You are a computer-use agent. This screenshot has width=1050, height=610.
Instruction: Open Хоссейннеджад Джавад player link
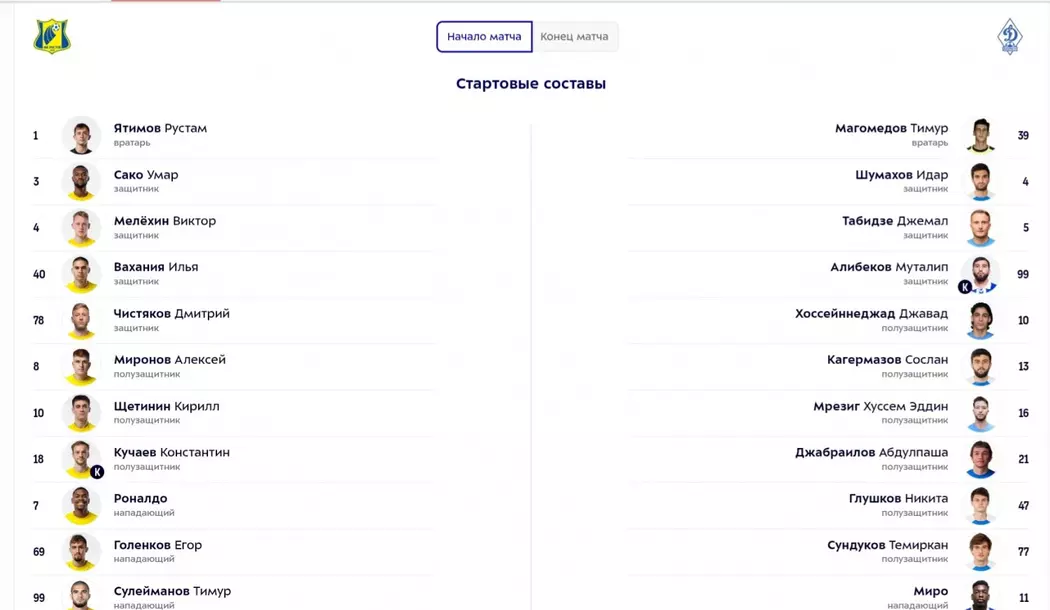click(871, 313)
